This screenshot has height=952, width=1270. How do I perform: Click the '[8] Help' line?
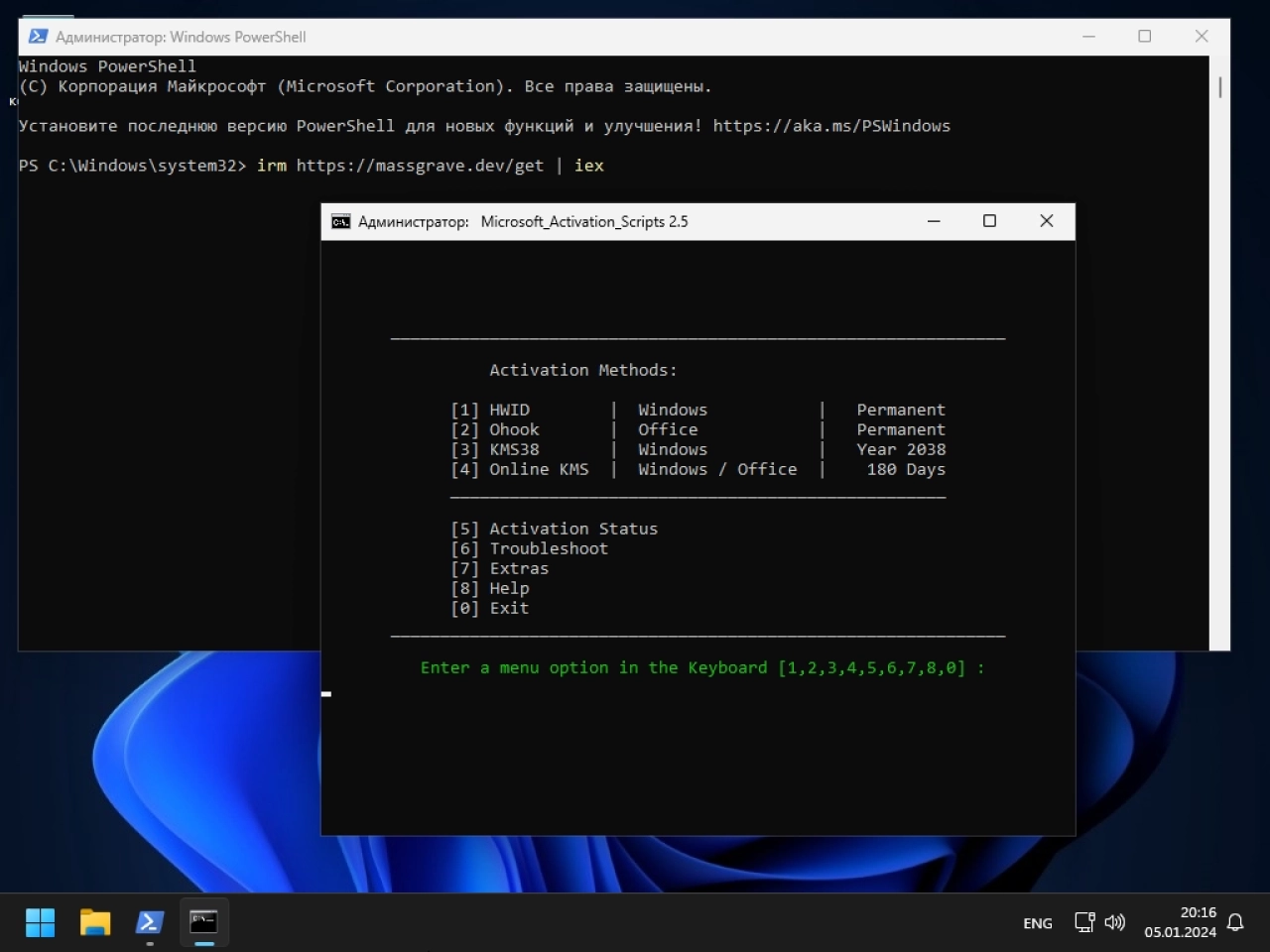(x=489, y=588)
